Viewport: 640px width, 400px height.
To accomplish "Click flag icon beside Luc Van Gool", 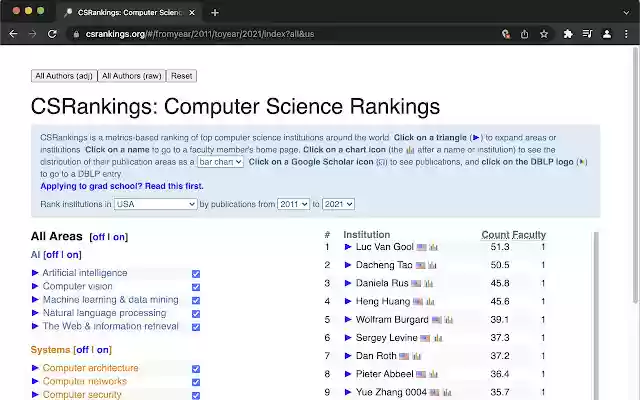I will (x=421, y=247).
